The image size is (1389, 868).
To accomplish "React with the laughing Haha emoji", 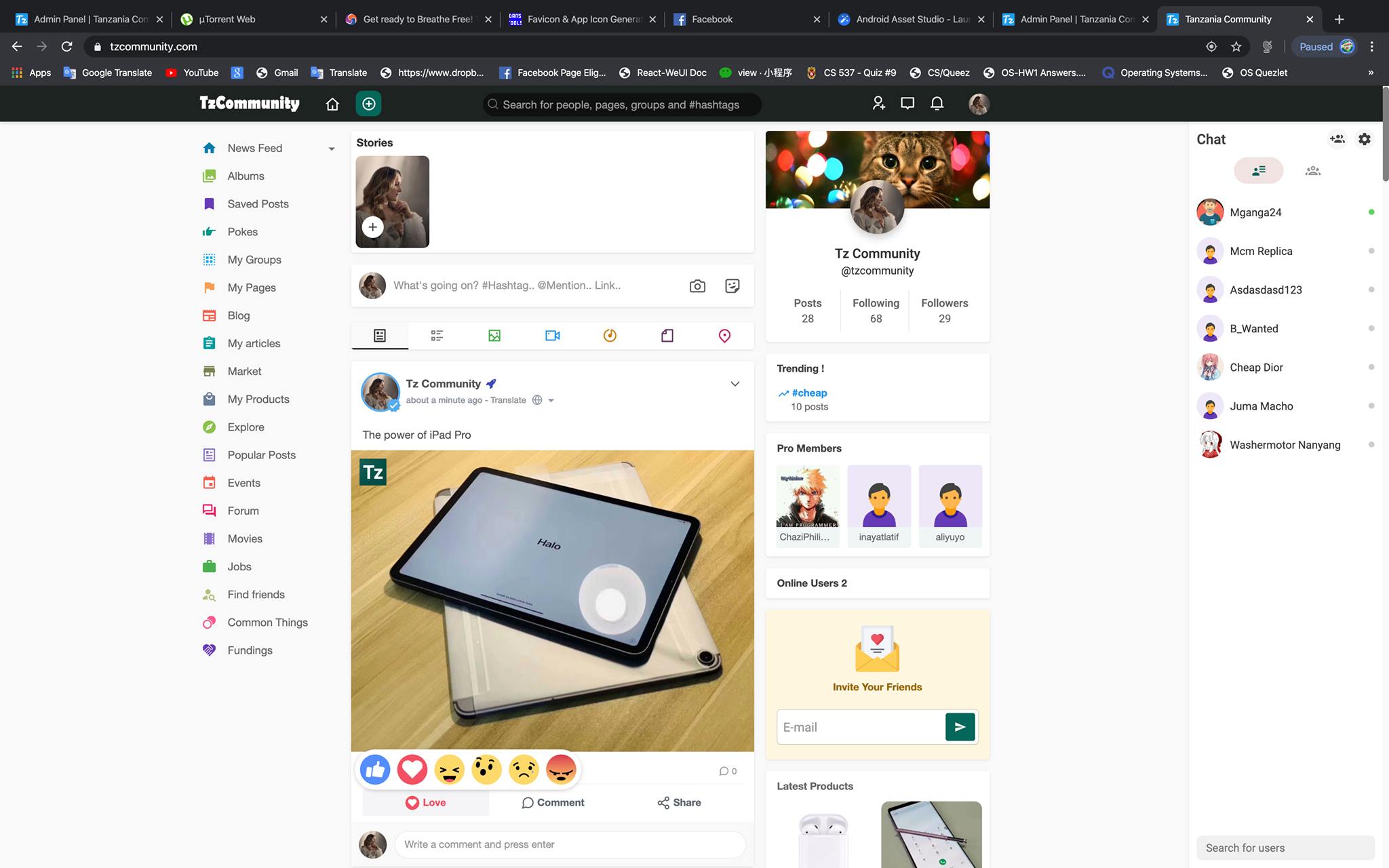I will click(449, 770).
